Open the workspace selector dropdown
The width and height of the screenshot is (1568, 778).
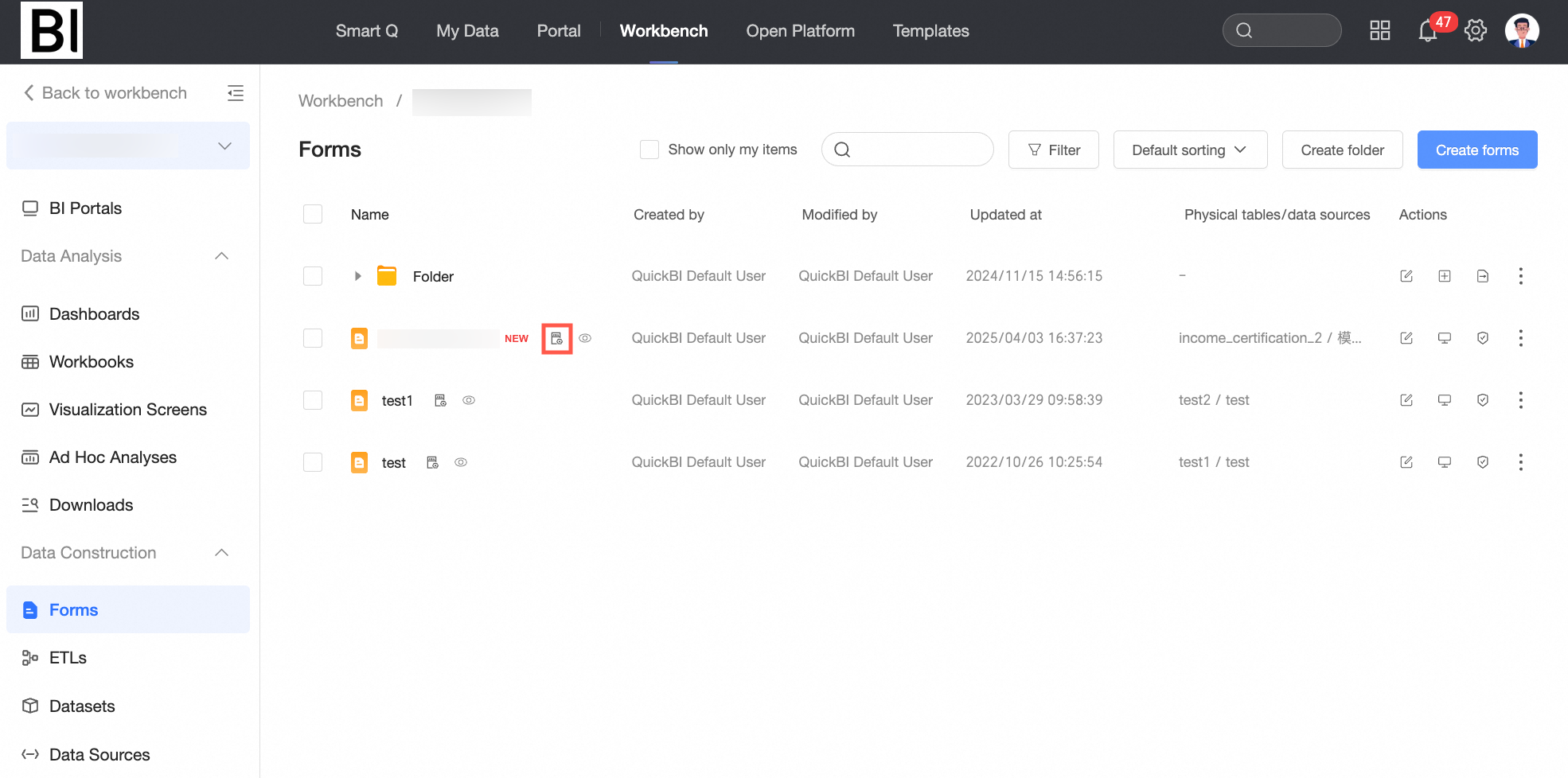click(x=128, y=146)
